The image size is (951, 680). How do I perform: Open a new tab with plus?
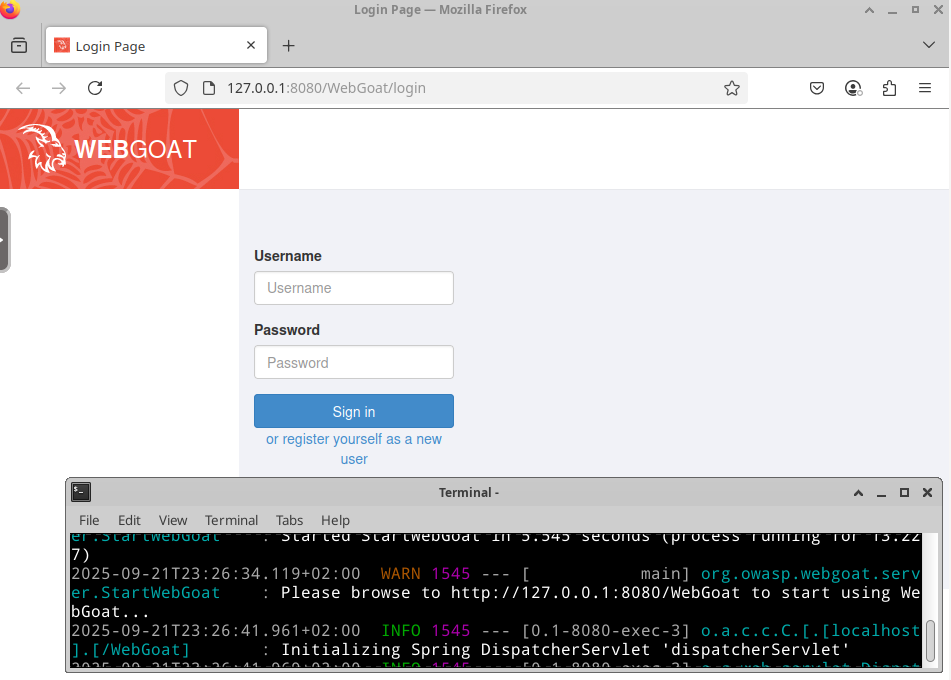(x=289, y=45)
